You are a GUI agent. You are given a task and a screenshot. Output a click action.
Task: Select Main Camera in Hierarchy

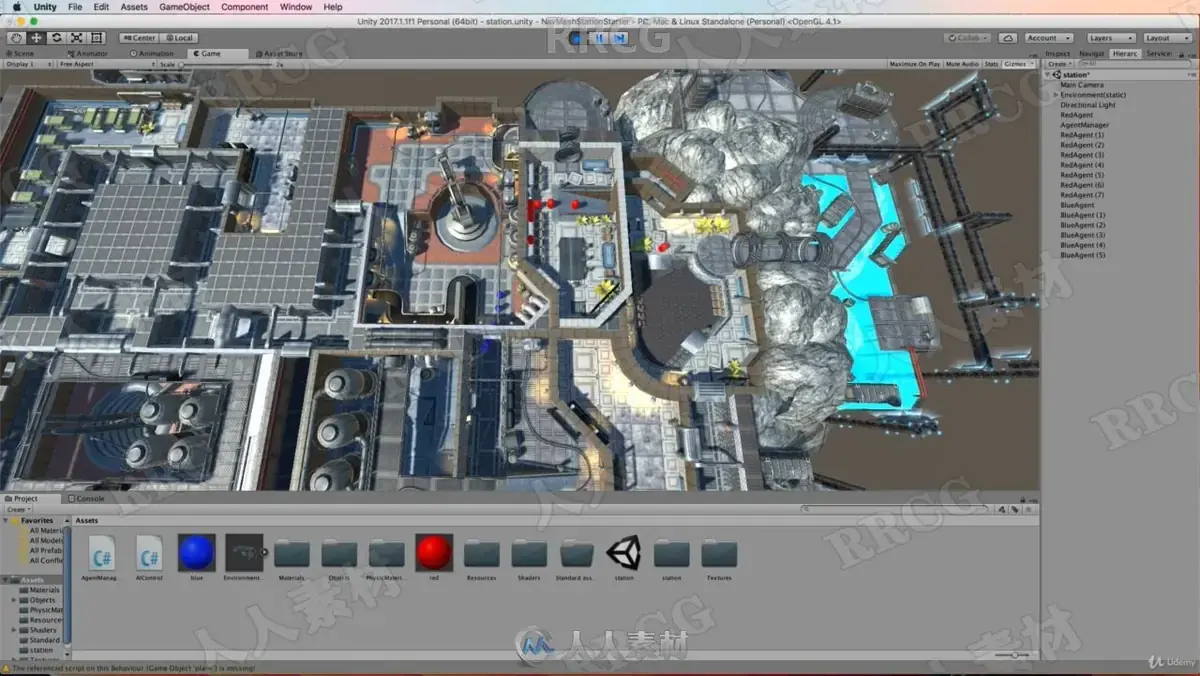1082,85
